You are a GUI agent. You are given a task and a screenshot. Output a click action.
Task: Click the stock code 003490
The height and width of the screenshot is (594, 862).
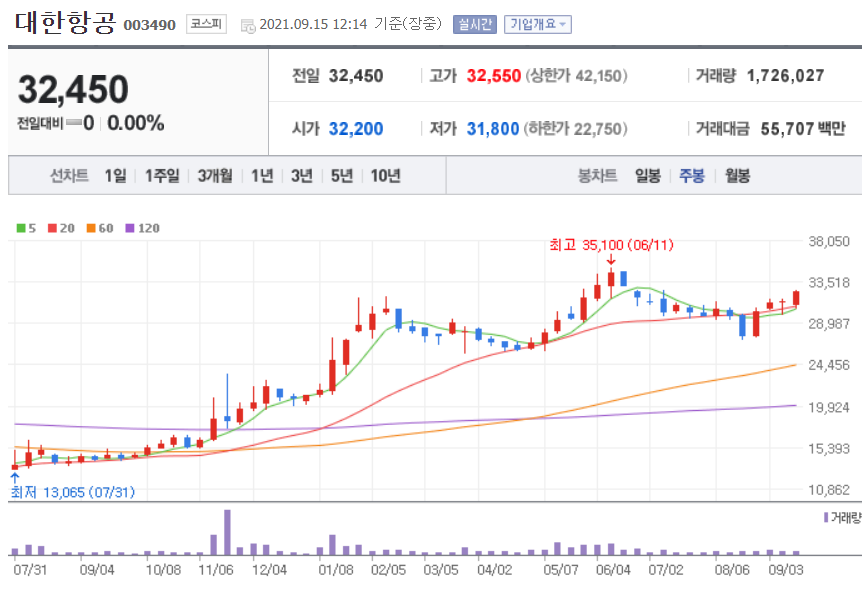pos(150,25)
